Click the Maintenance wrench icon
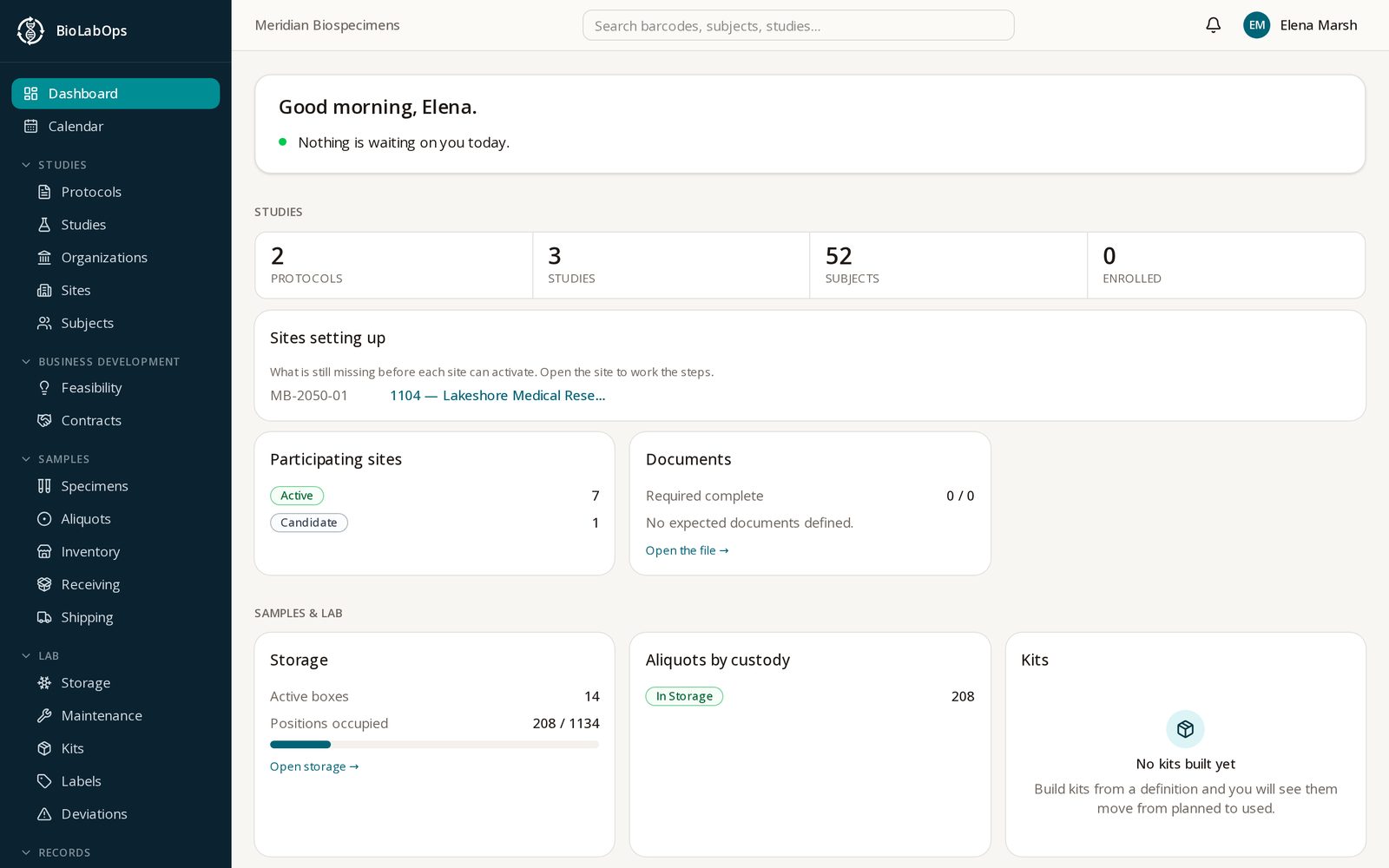The image size is (1389, 868). (x=44, y=716)
